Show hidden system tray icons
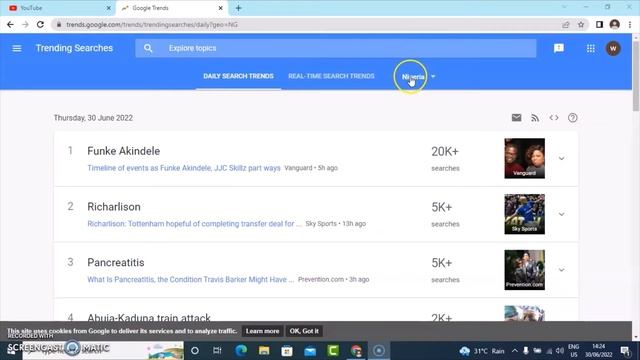The width and height of the screenshot is (640, 360). [515, 351]
